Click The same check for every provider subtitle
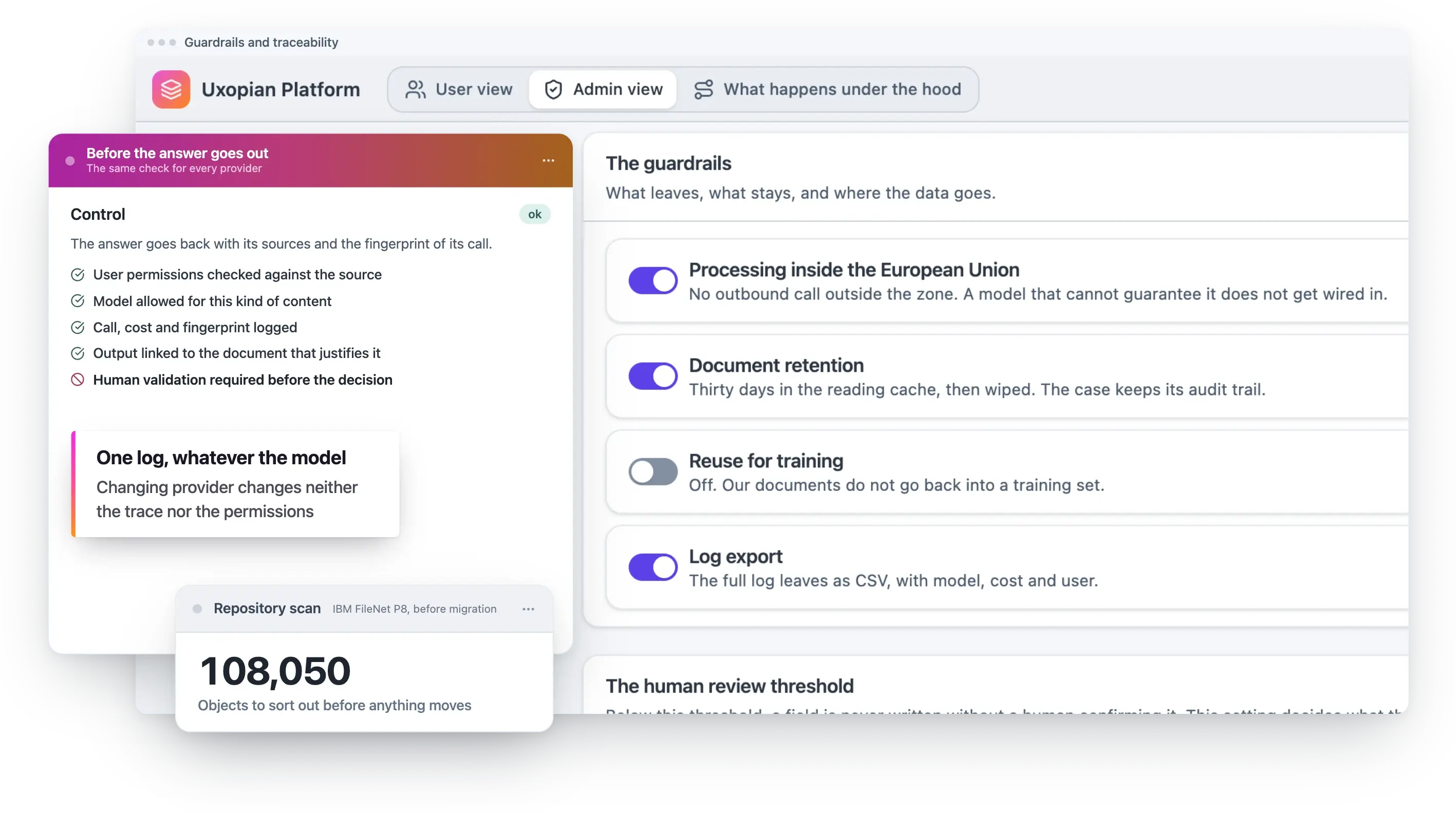This screenshot has height=813, width=1456. click(x=174, y=168)
